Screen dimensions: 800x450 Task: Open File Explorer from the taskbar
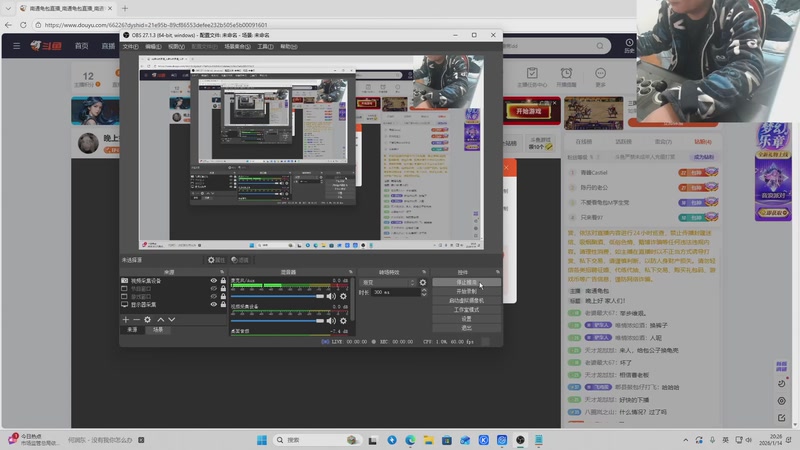(429, 440)
